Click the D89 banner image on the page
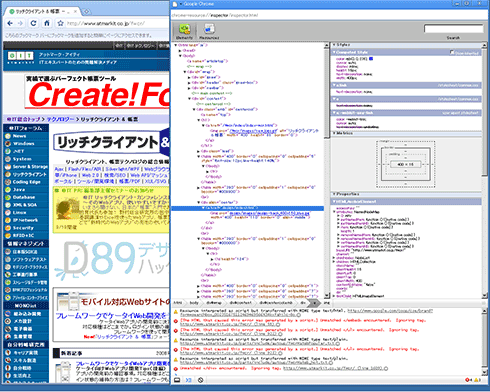The image size is (490, 392). (111, 259)
